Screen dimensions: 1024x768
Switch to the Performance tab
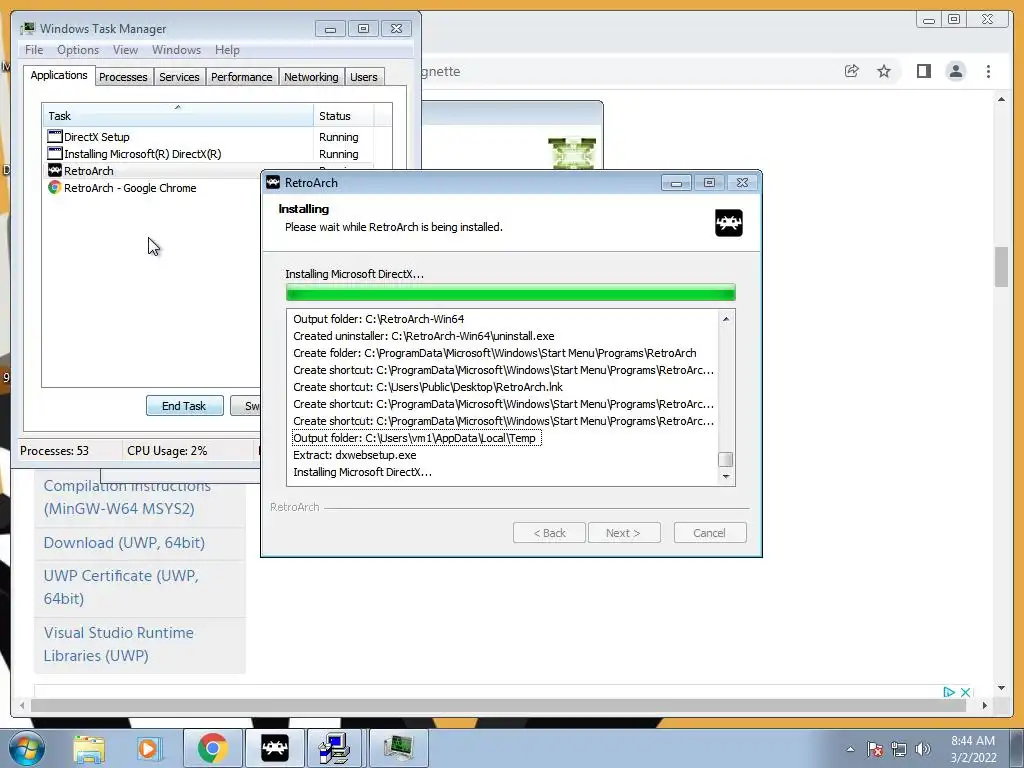[x=242, y=77]
